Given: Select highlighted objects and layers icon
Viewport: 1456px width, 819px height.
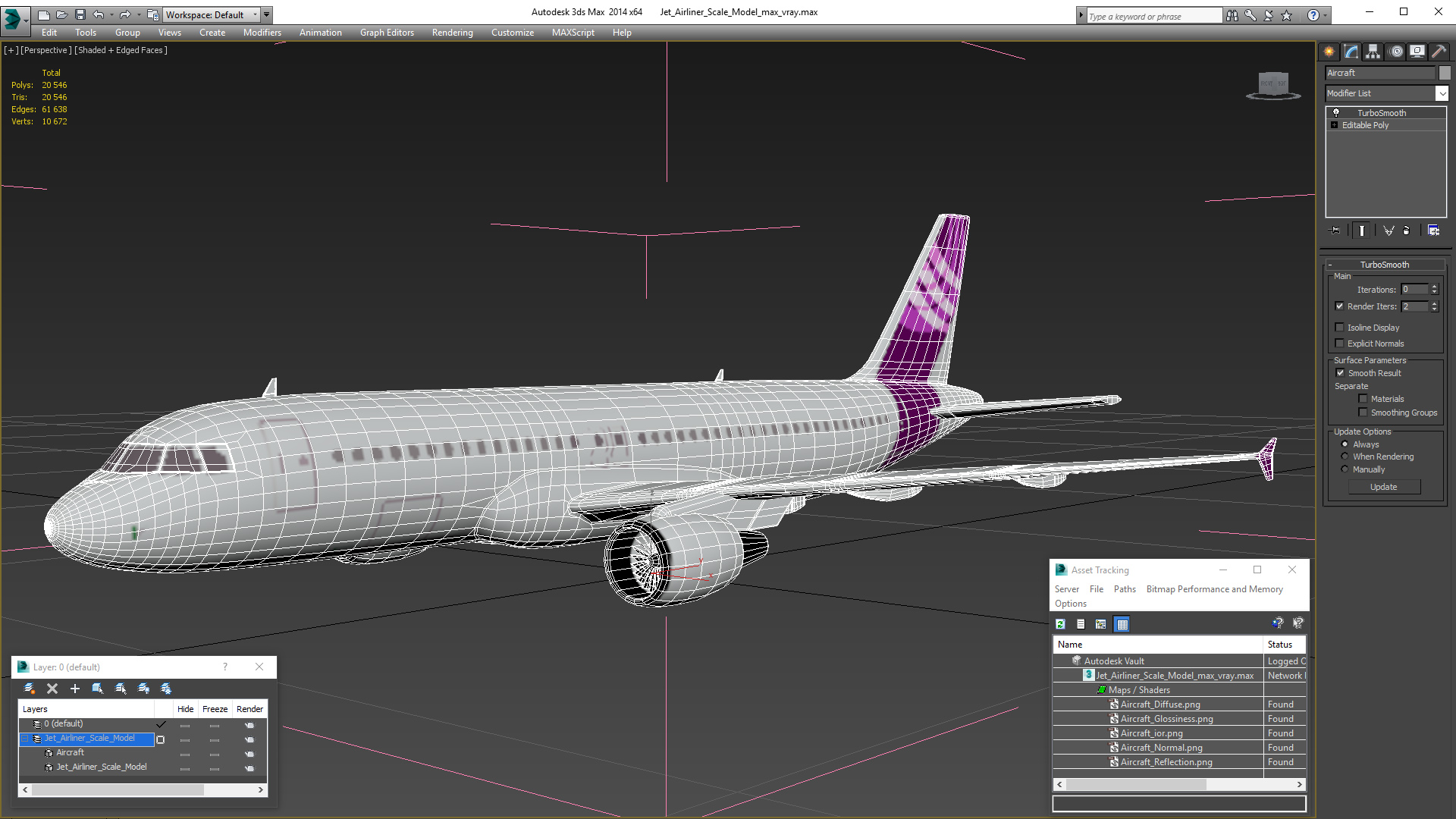Looking at the screenshot, I should [x=98, y=689].
